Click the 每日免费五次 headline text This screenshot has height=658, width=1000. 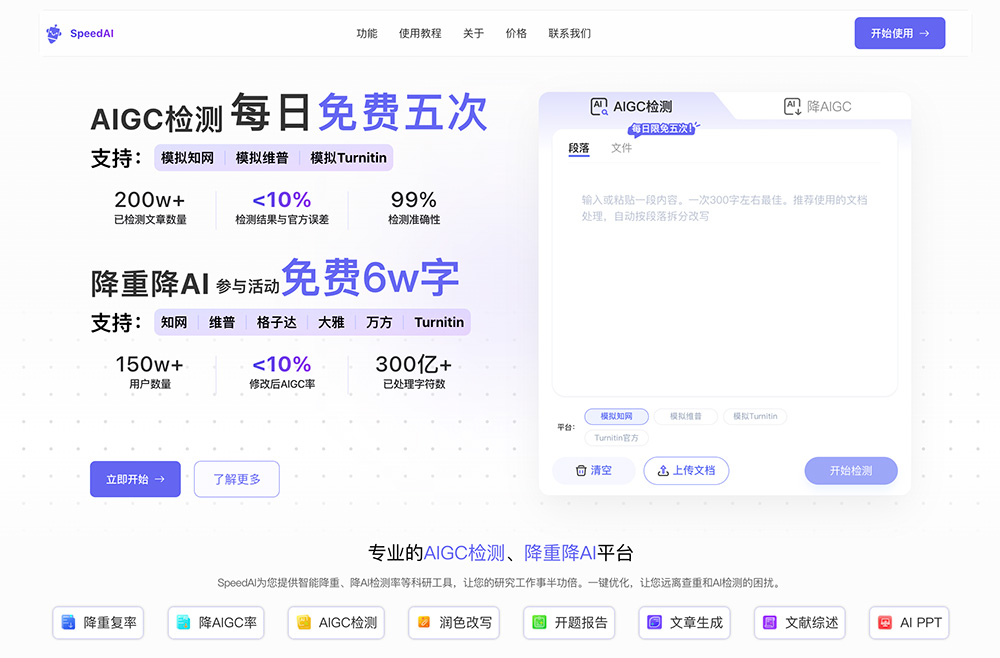click(359, 112)
